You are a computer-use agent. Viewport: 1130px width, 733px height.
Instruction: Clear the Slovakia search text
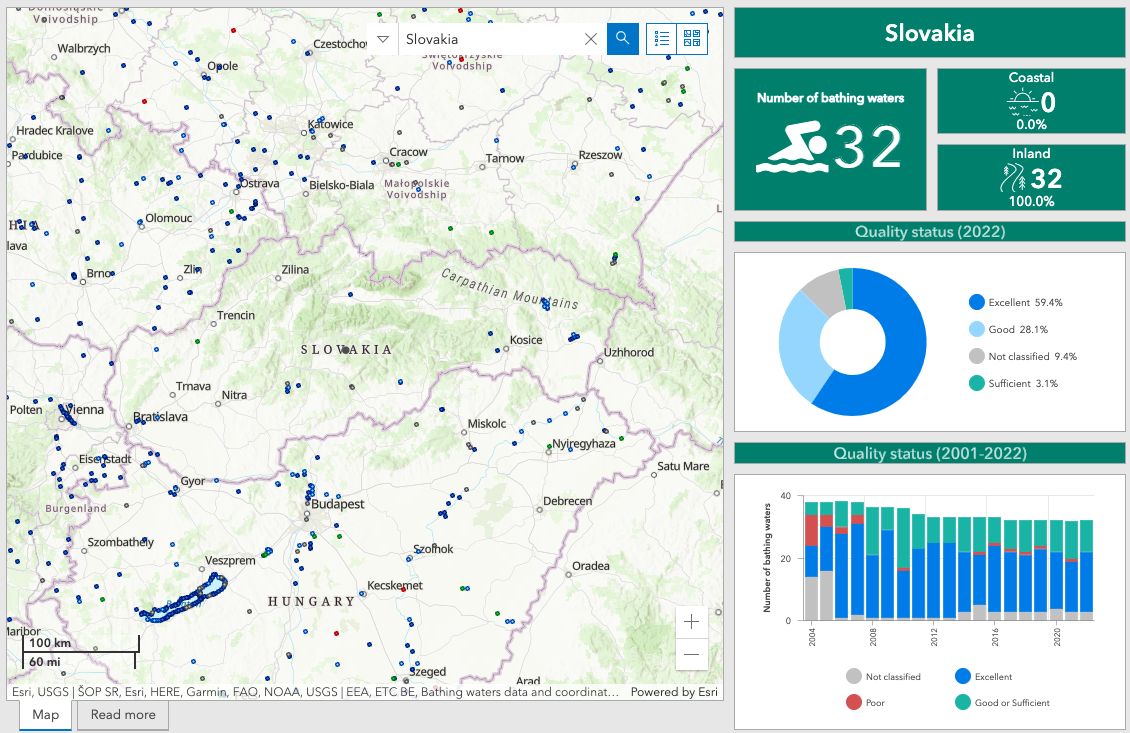tap(591, 39)
